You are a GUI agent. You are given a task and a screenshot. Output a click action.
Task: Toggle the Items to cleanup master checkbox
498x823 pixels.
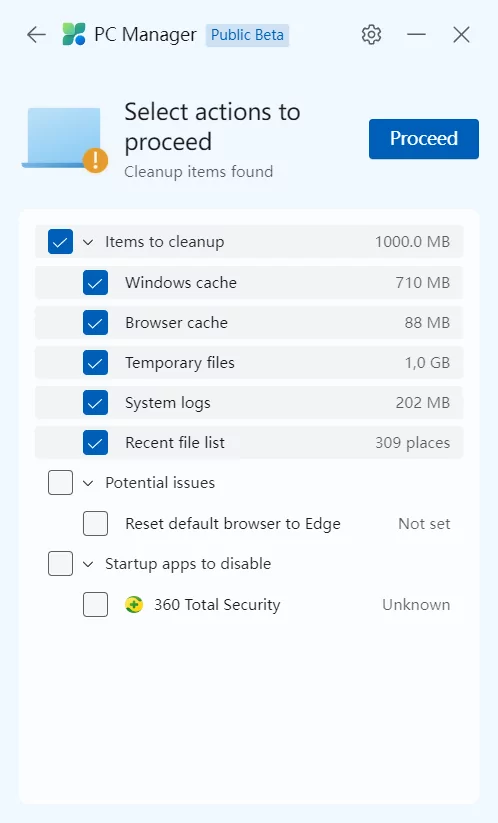click(x=60, y=241)
